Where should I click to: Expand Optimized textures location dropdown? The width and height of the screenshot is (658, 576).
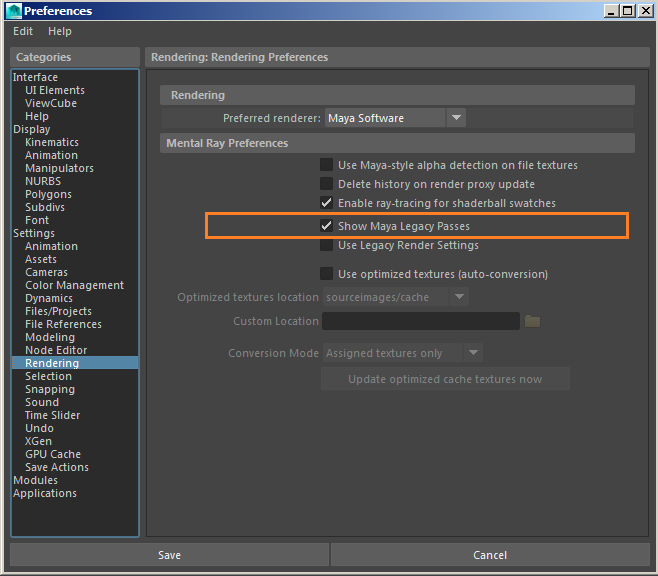tap(395, 297)
